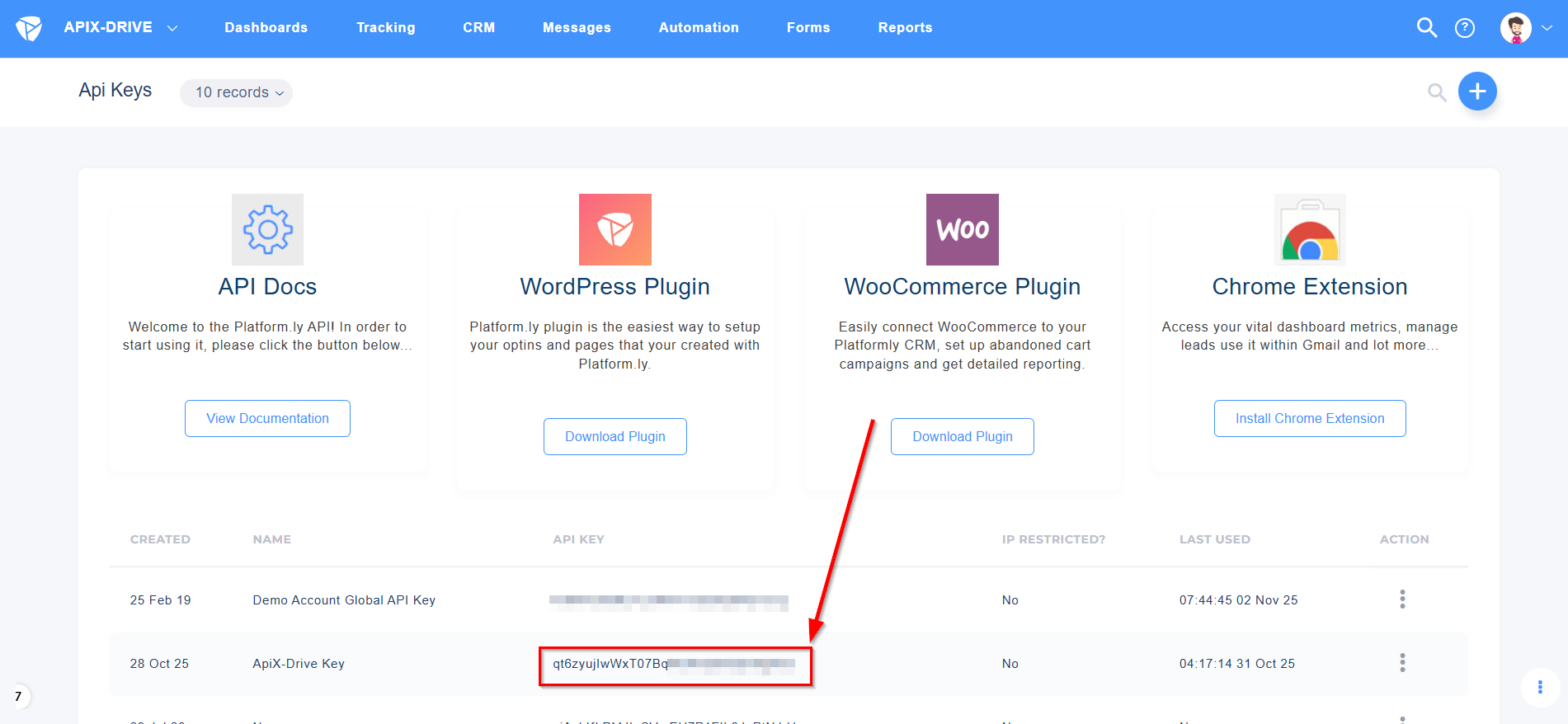The height and width of the screenshot is (724, 1568).
Task: Open the chat widget bottom right
Action: [1540, 687]
